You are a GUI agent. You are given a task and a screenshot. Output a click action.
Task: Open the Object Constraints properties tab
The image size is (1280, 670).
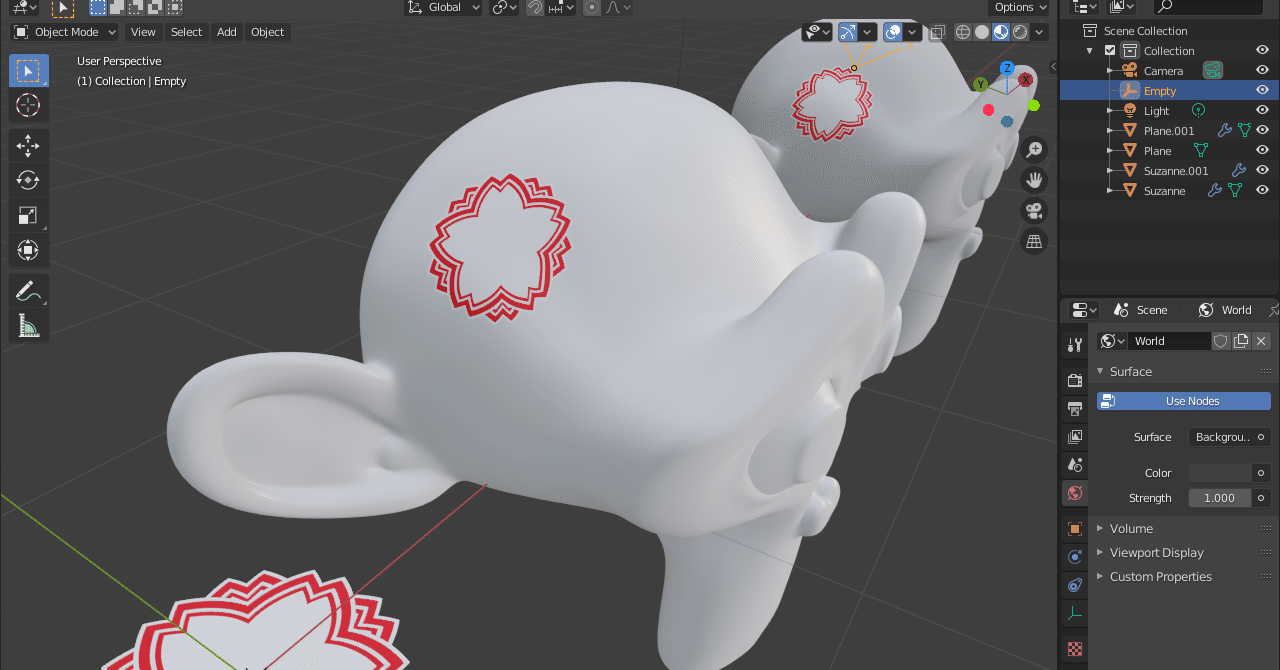1075,585
